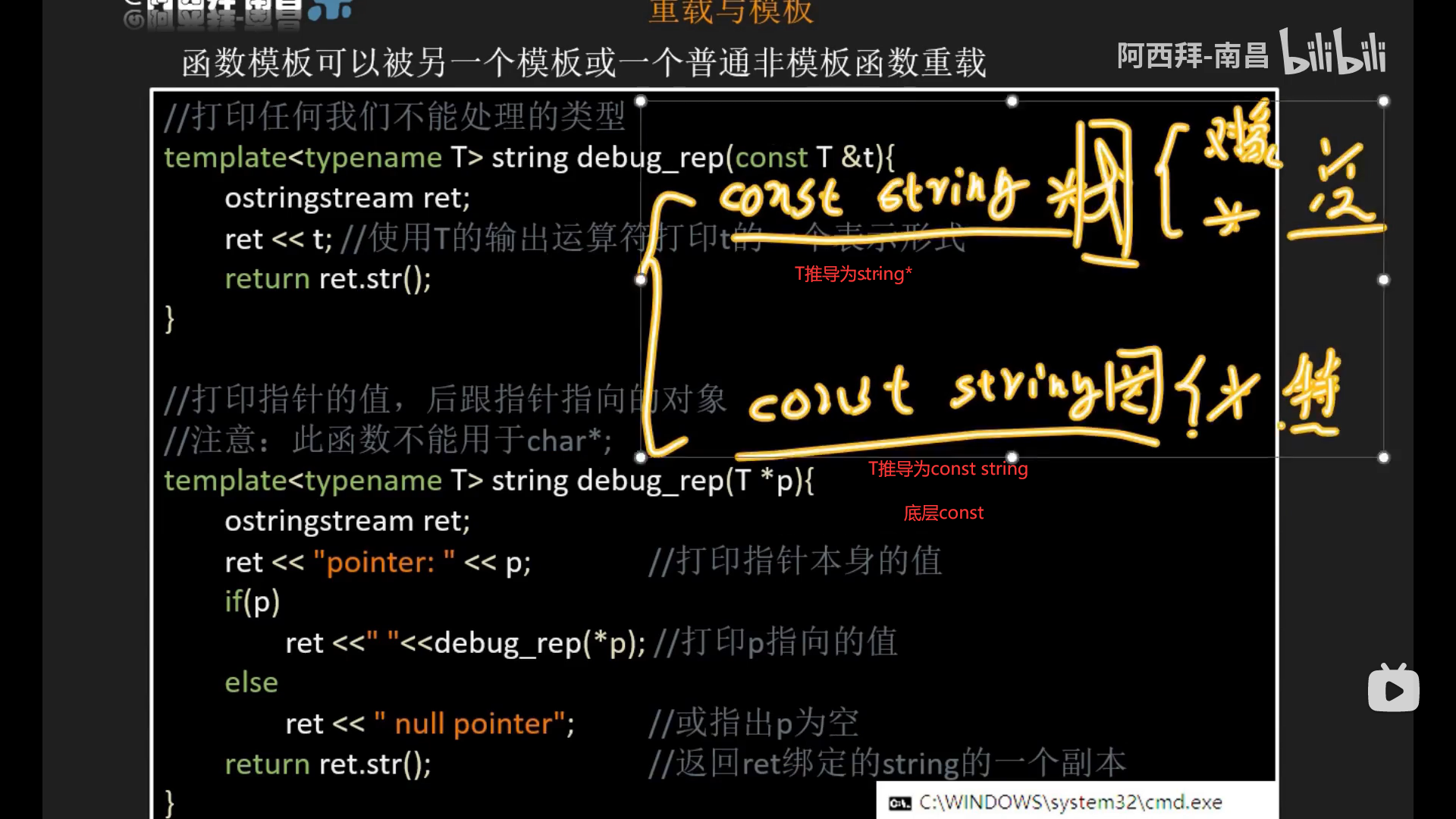Image resolution: width=1456 pixels, height=819 pixels.
Task: Select the red 'T推导为string*' annotation
Action: 853,274
